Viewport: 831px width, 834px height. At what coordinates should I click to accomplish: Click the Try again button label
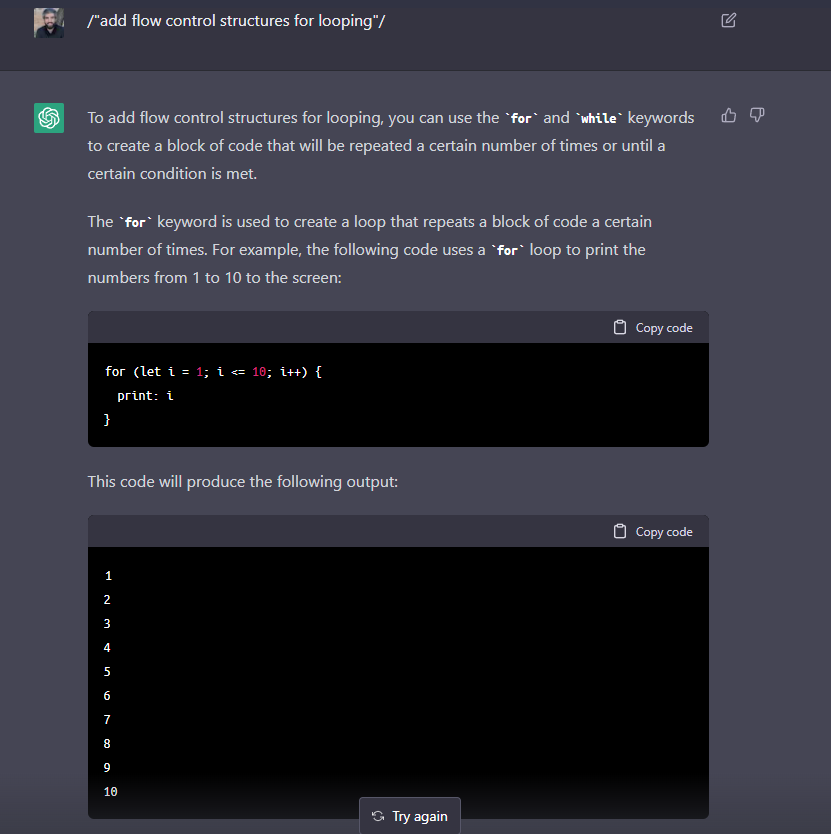[420, 816]
